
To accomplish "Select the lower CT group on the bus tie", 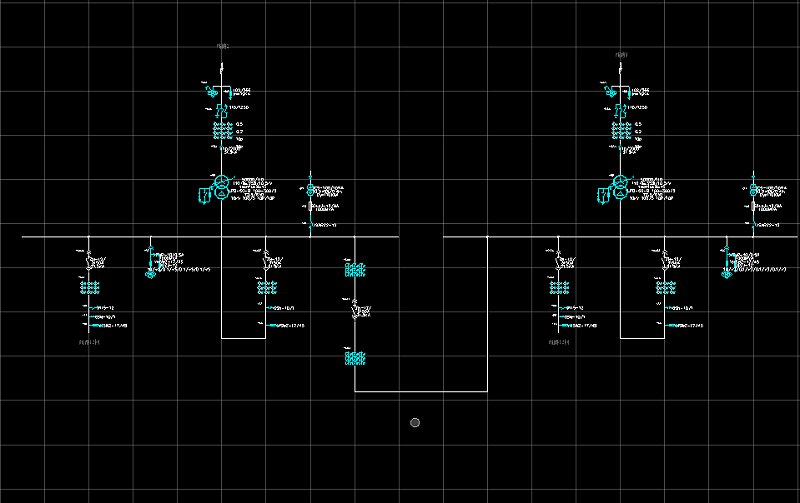I will 355,358.
